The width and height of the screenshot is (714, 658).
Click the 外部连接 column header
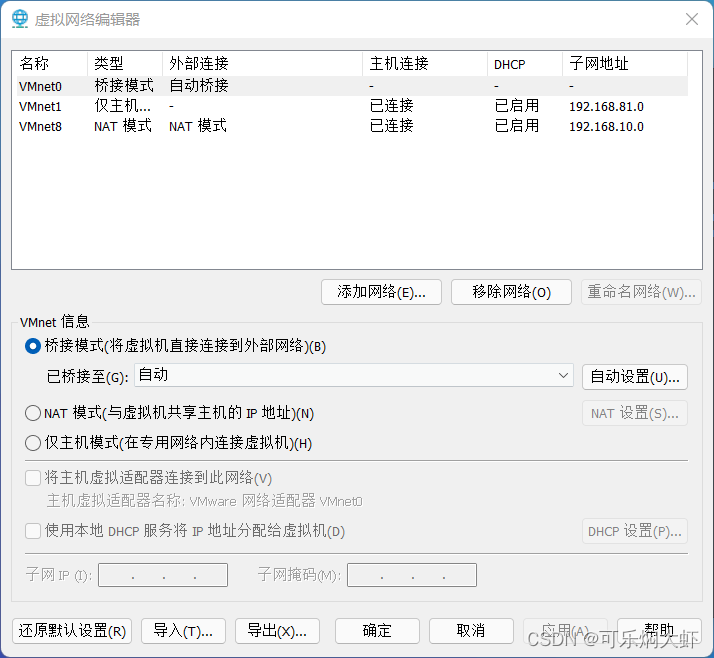[263, 64]
